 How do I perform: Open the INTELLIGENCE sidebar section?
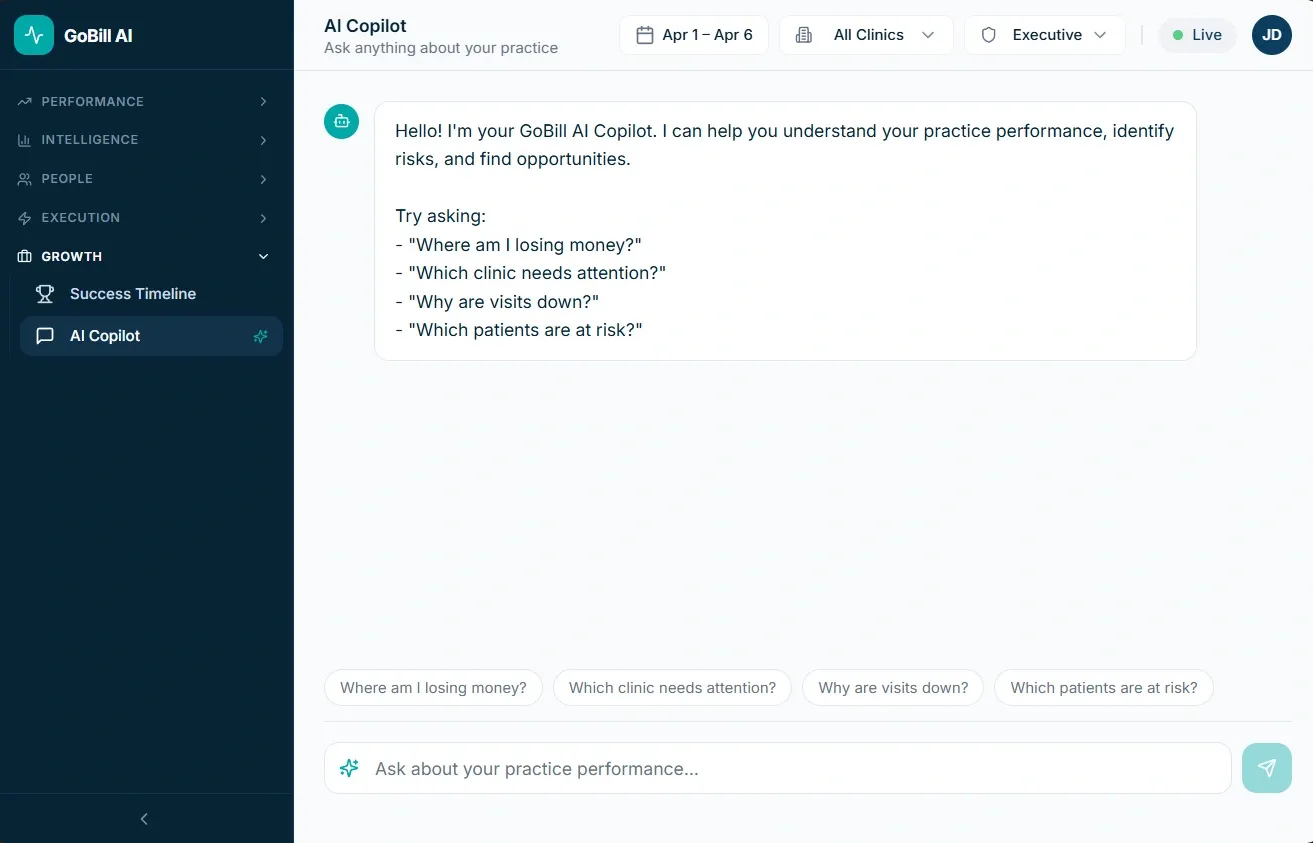point(144,140)
